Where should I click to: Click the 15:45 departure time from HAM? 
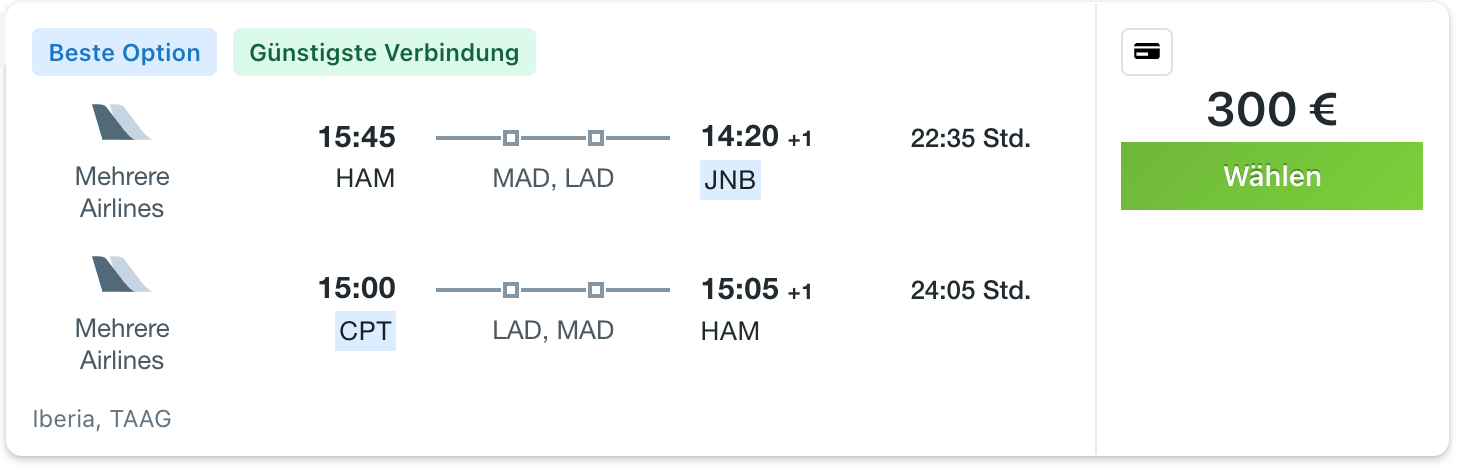tap(357, 137)
